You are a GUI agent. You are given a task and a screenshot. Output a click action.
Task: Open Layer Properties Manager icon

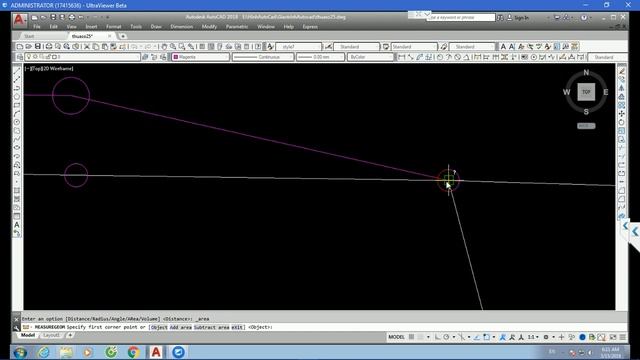click(x=19, y=57)
